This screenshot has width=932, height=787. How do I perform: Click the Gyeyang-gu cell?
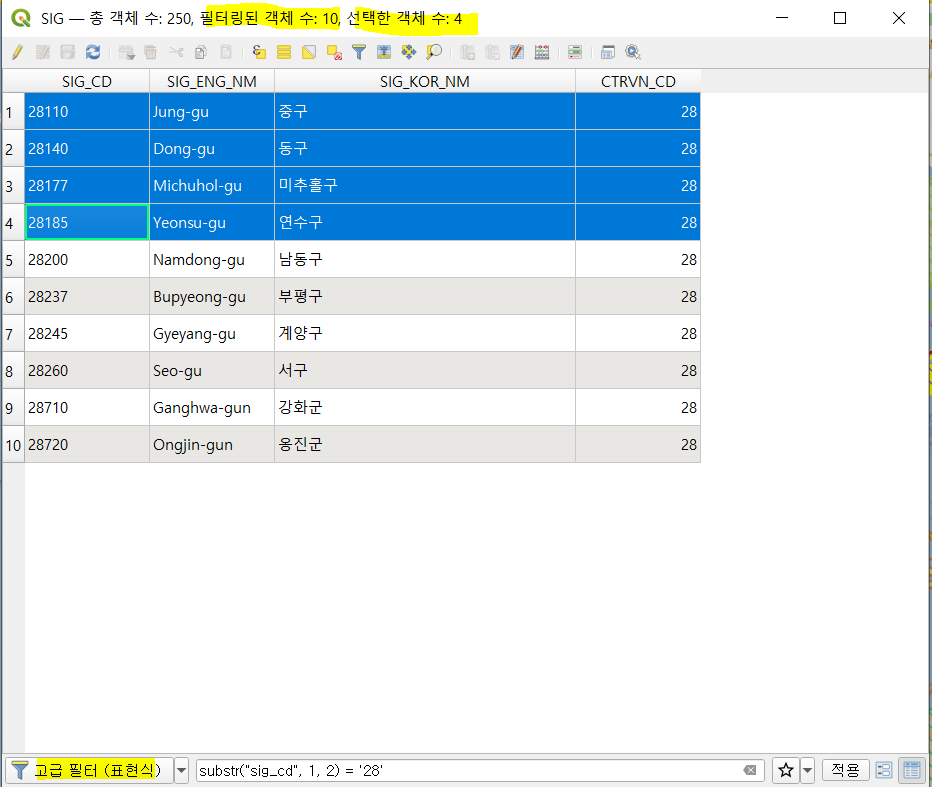point(212,333)
